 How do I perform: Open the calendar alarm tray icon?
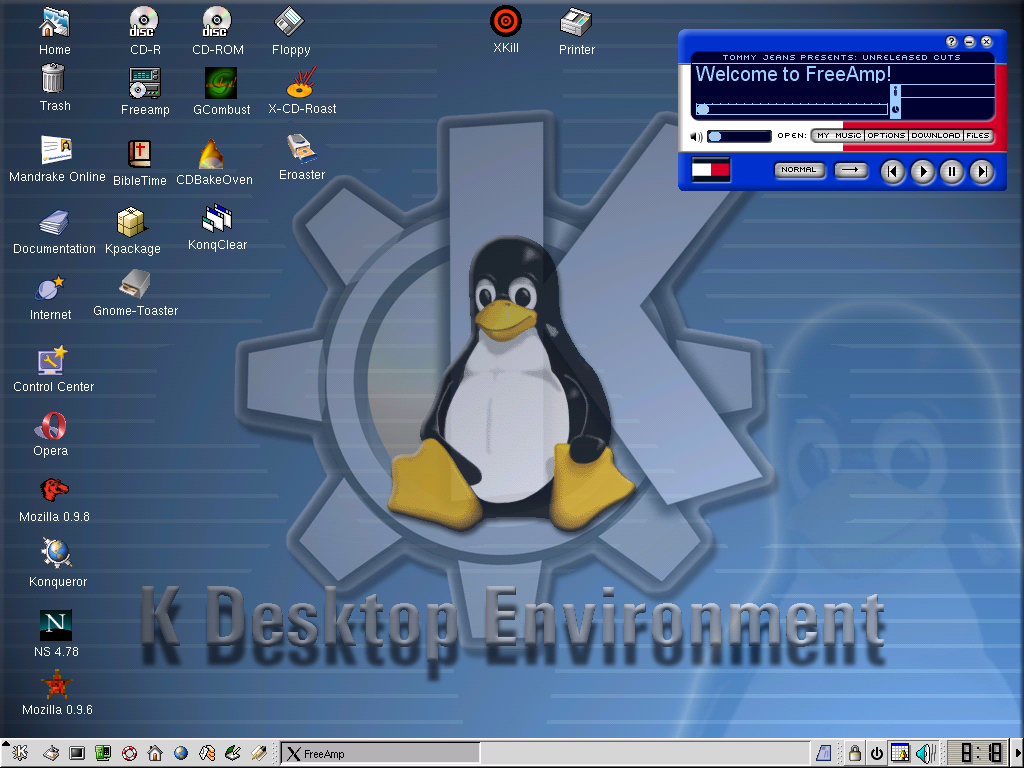900,753
